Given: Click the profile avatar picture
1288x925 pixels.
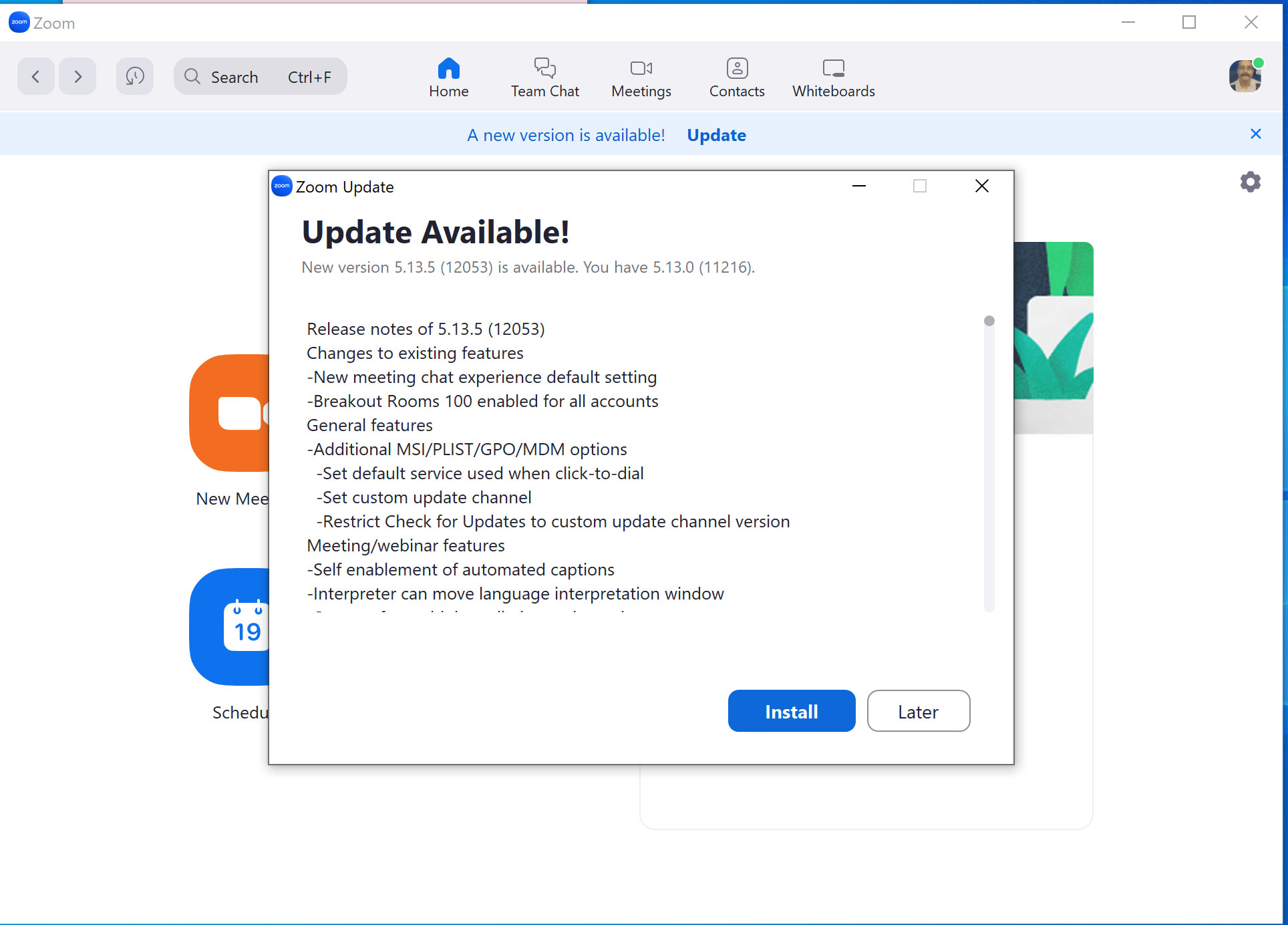Looking at the screenshot, I should point(1245,76).
